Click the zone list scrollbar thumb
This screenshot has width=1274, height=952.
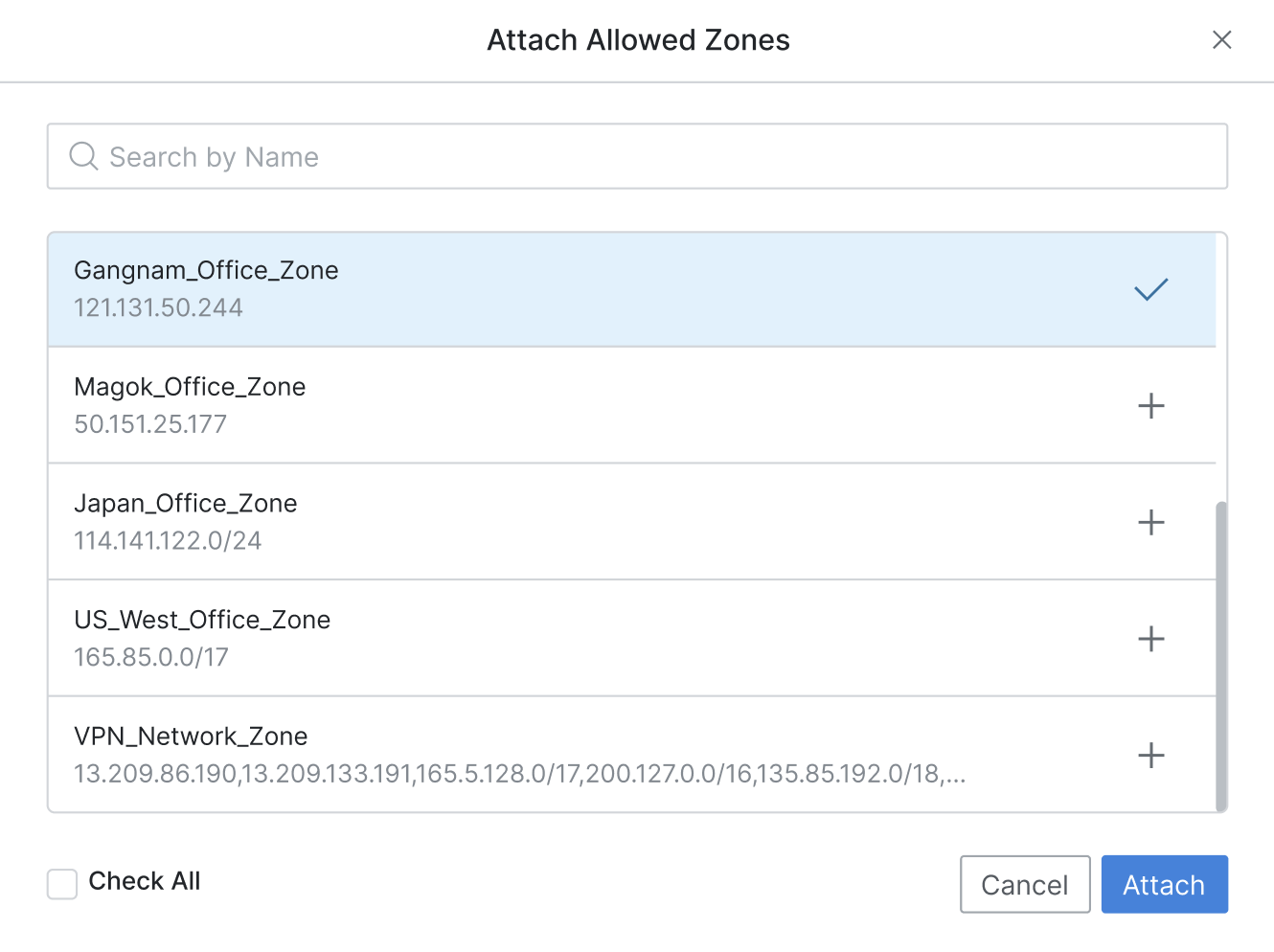1220,656
